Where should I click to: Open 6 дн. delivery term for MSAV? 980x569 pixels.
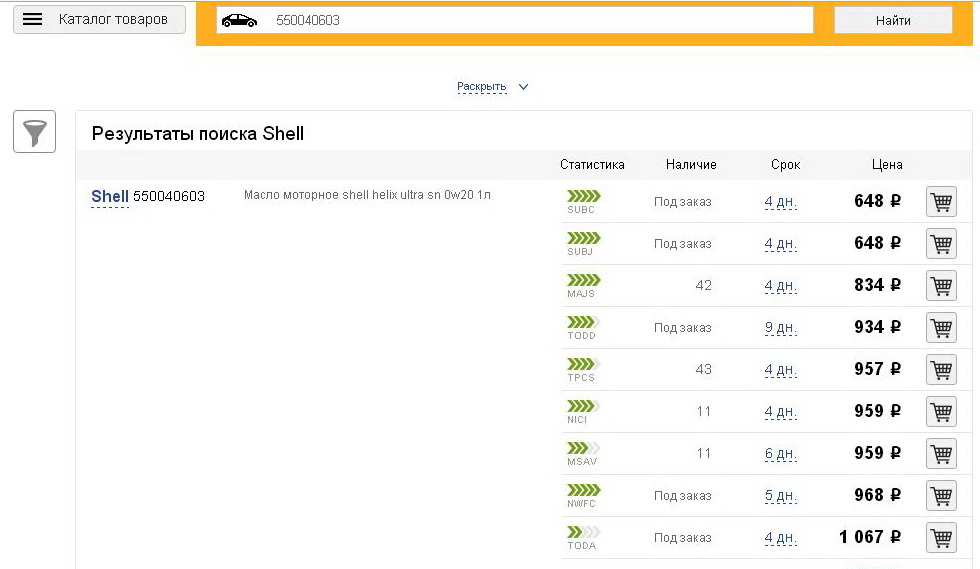pyautogui.click(x=780, y=453)
